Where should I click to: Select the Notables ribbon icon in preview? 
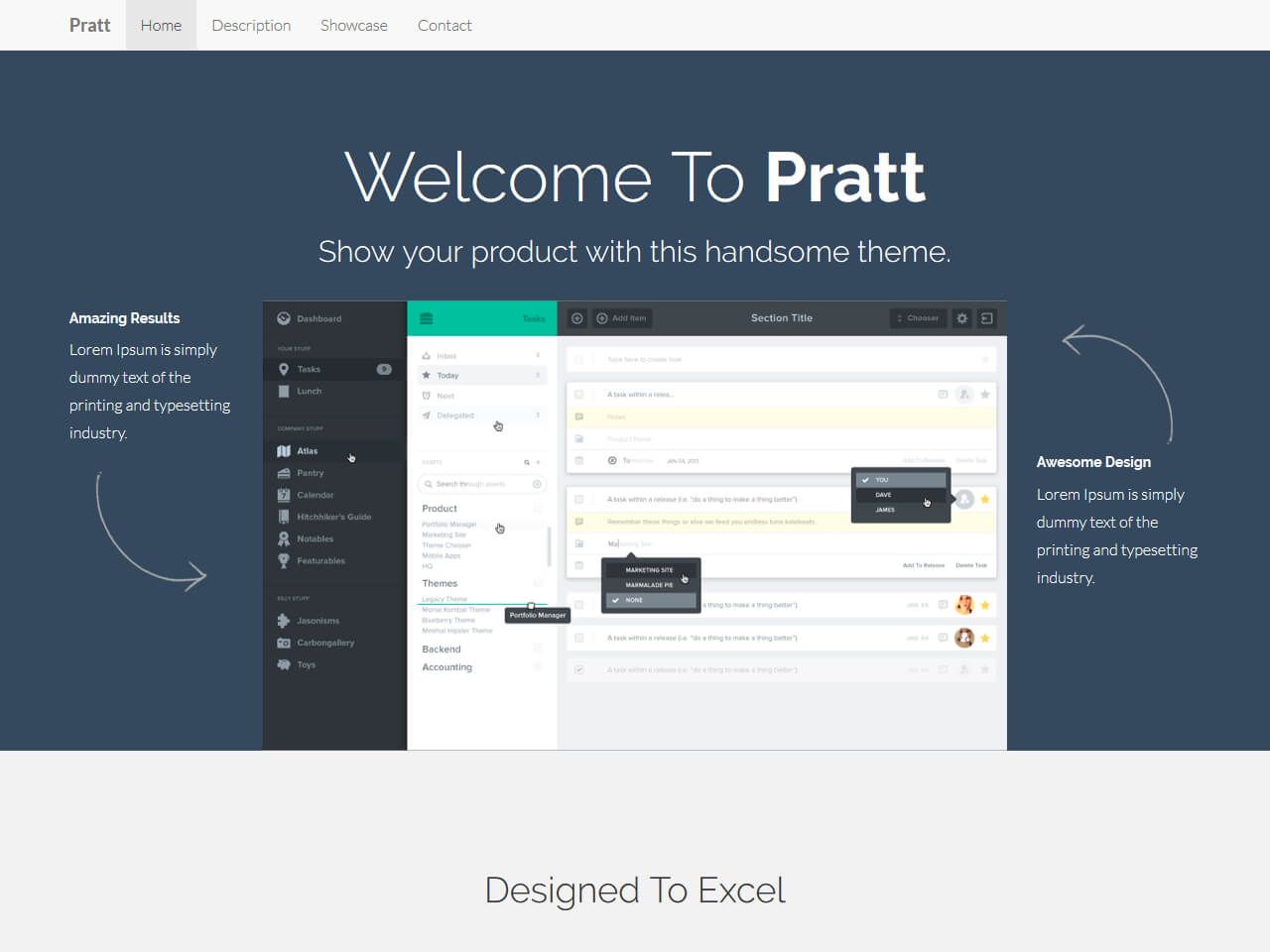click(x=284, y=538)
